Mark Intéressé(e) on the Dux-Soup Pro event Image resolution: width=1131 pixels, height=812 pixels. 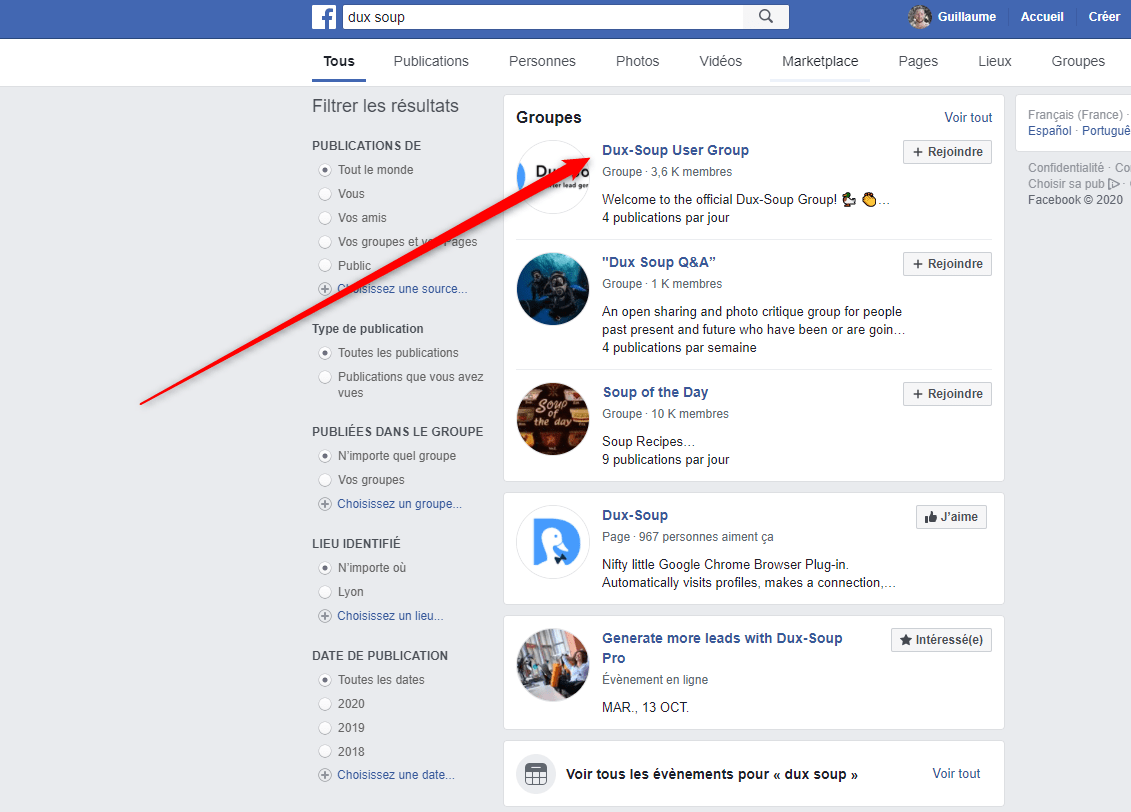(941, 640)
